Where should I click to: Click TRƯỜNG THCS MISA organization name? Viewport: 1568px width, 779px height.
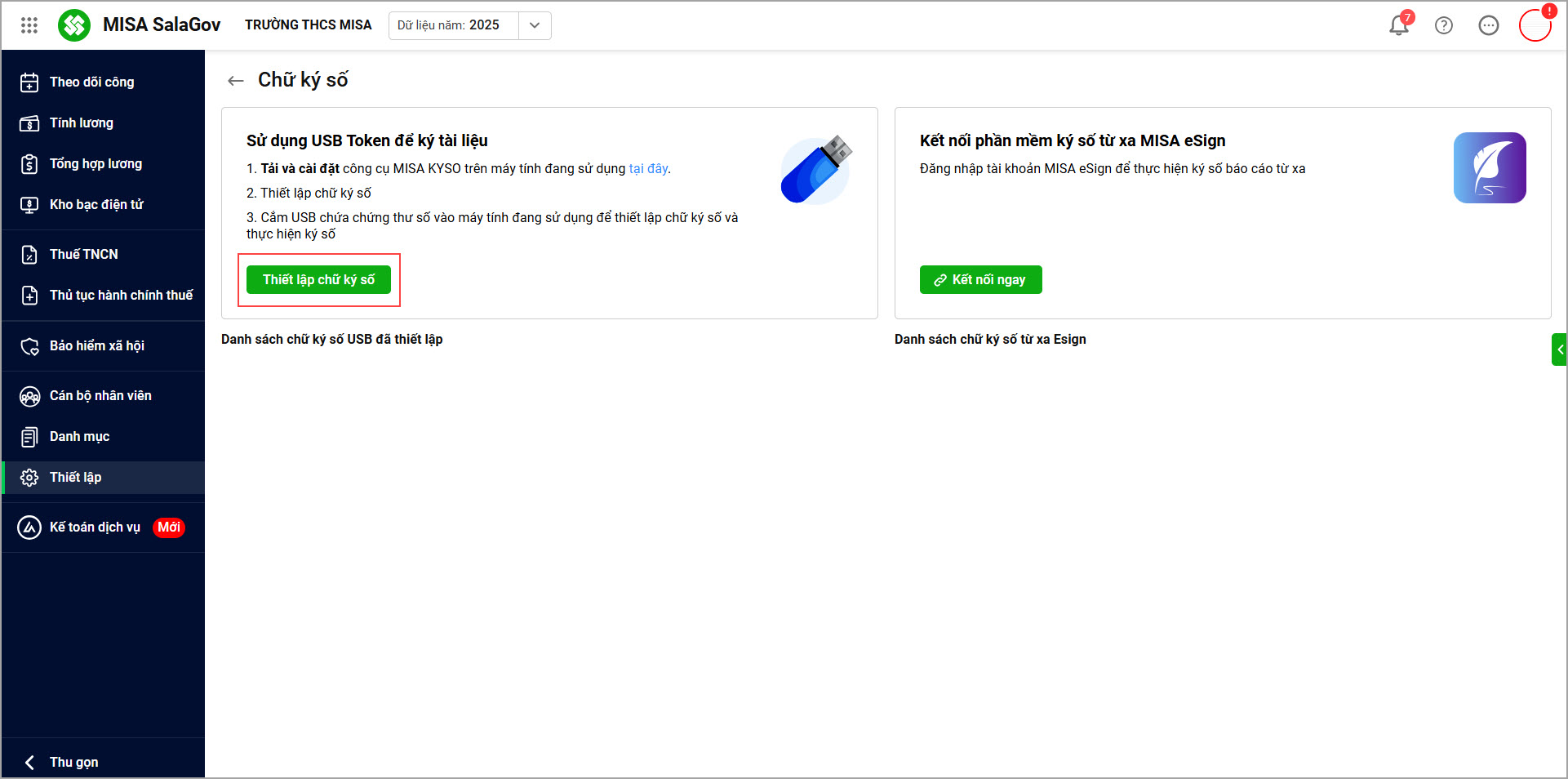click(x=309, y=24)
